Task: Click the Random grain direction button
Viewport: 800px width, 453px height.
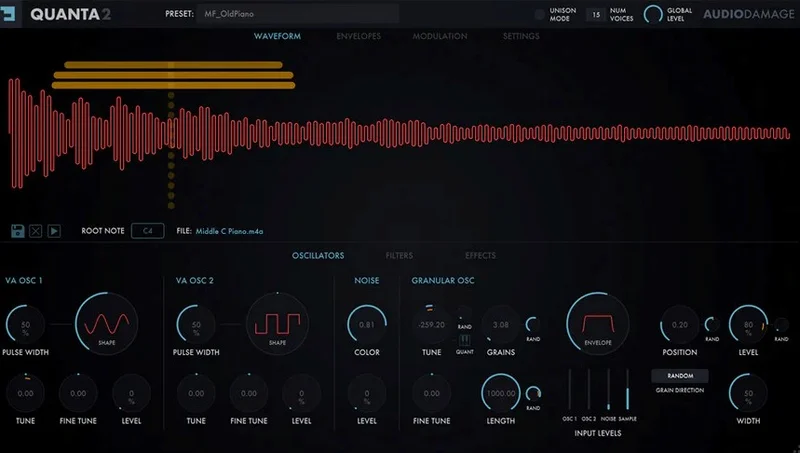Action: [x=680, y=375]
